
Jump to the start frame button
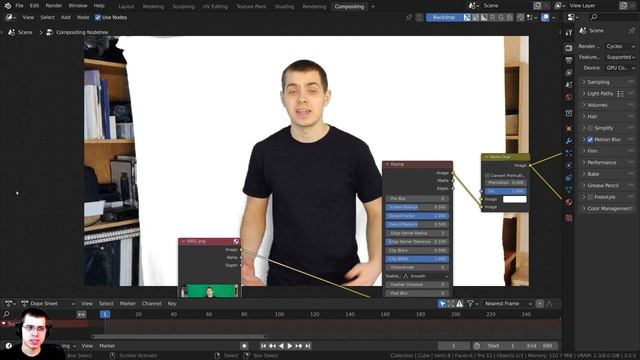263,346
